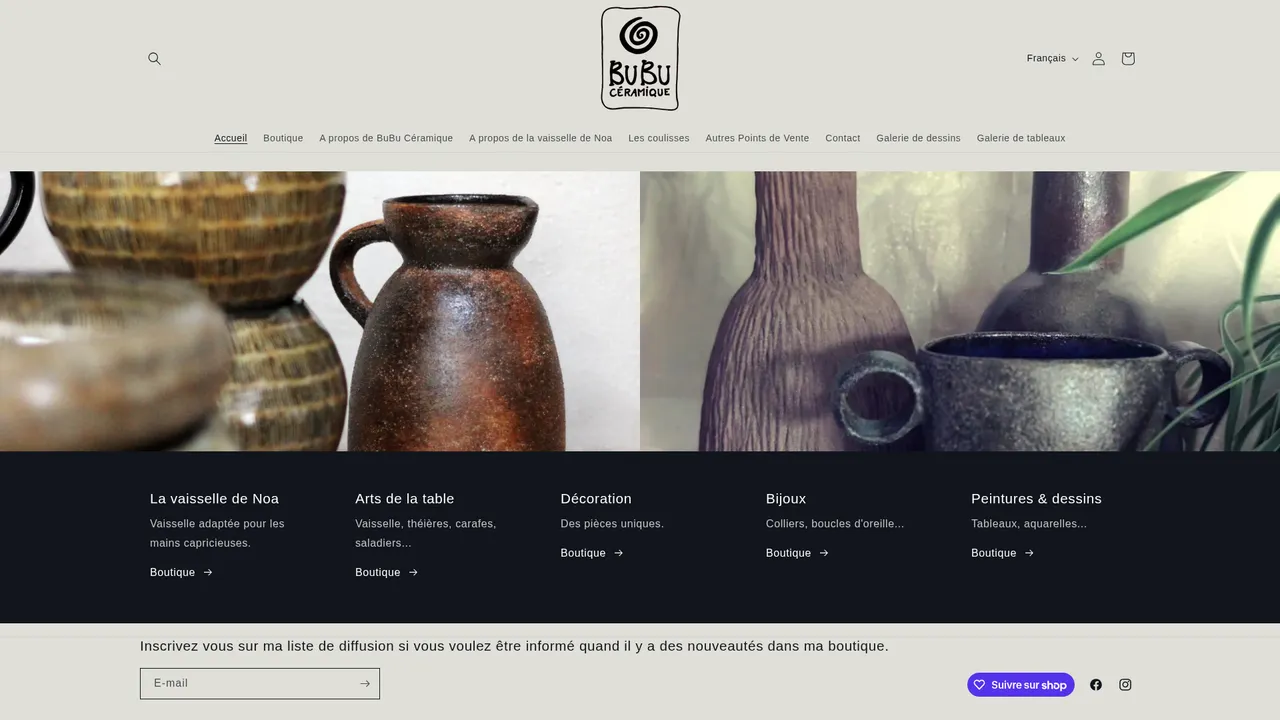Viewport: 1280px width, 720px height.
Task: Click the text 'Des pièces uniques.'
Action: 612,523
